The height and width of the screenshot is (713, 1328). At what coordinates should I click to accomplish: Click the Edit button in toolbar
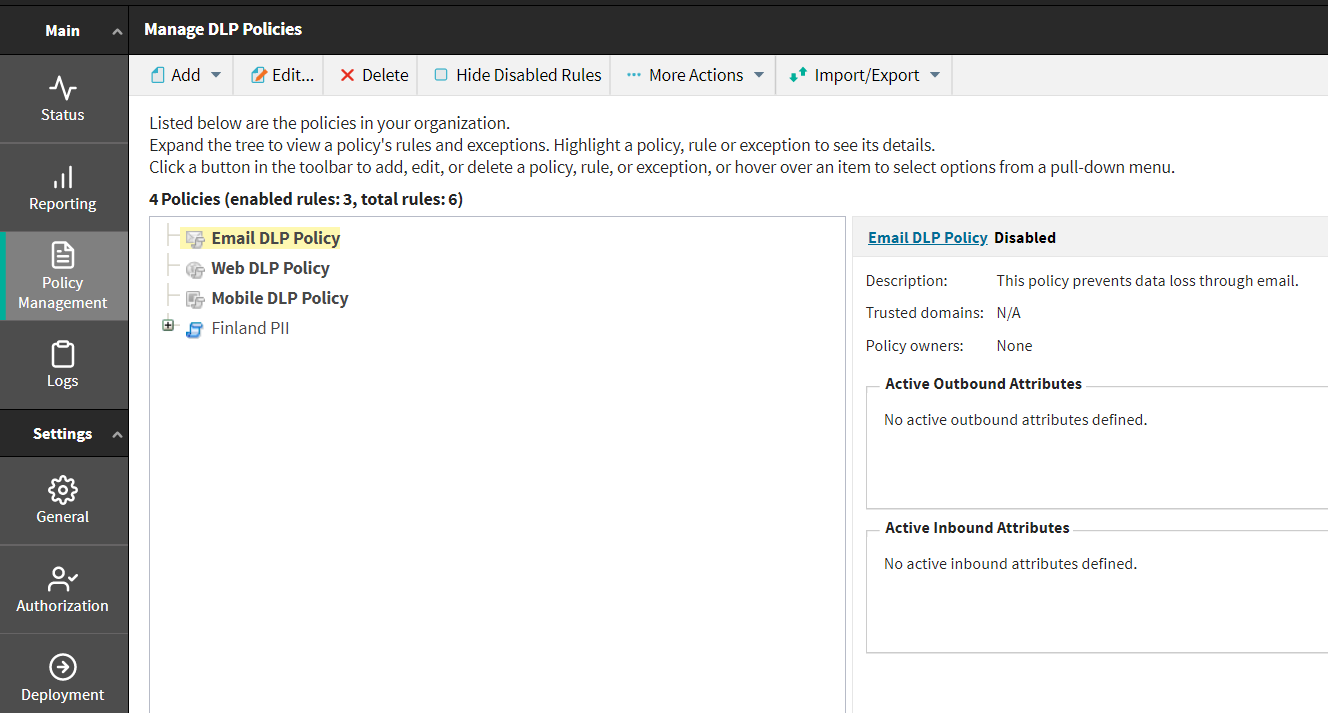click(x=281, y=75)
